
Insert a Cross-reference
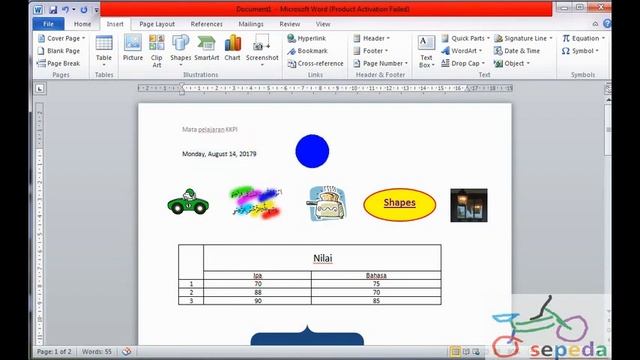click(x=315, y=64)
